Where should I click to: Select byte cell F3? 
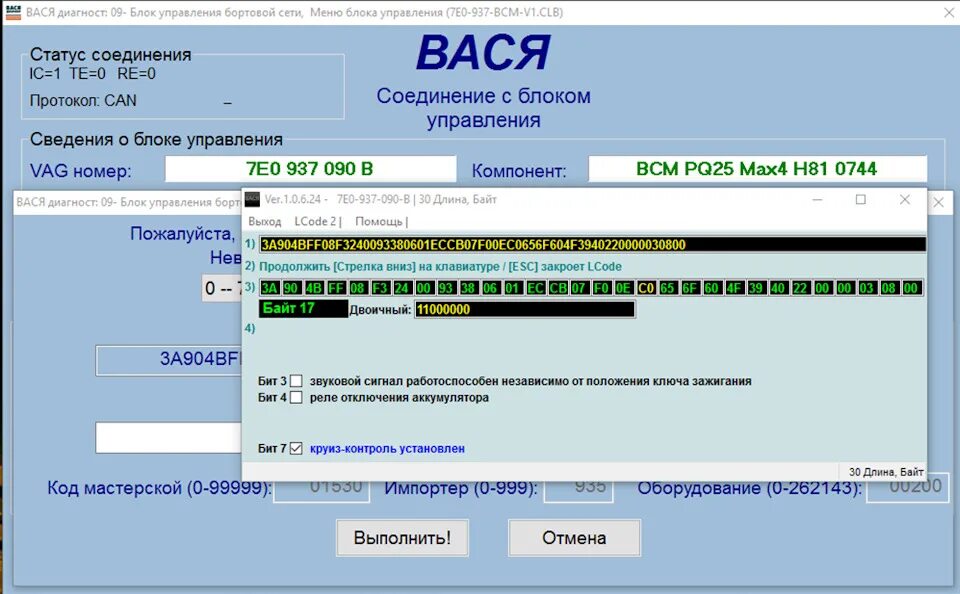click(x=380, y=288)
